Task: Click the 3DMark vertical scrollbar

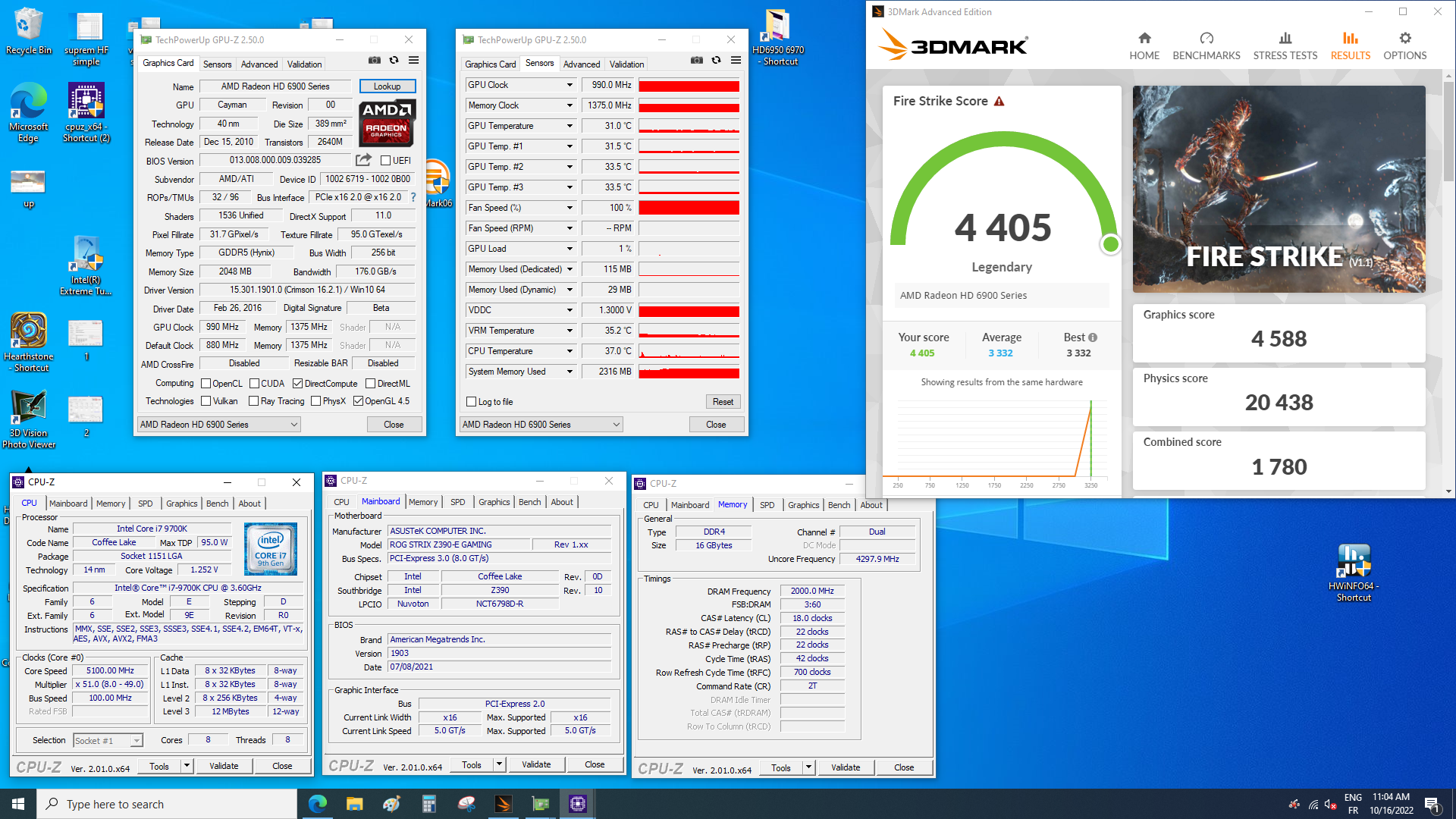Action: click(1448, 283)
